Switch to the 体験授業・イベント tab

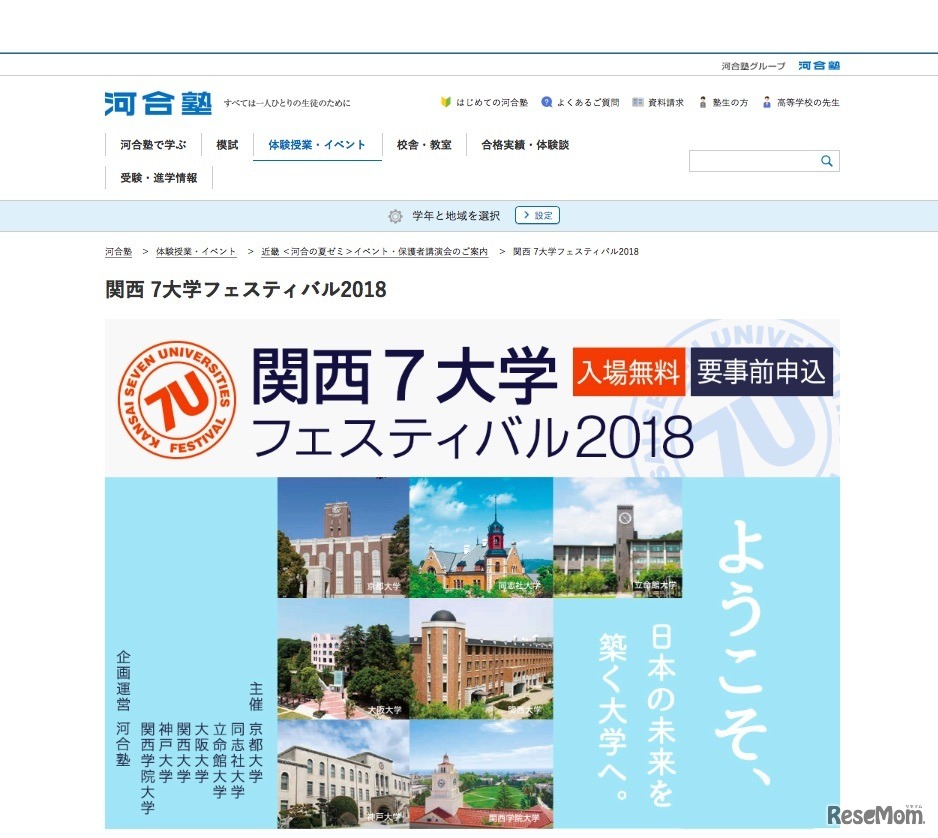point(317,144)
